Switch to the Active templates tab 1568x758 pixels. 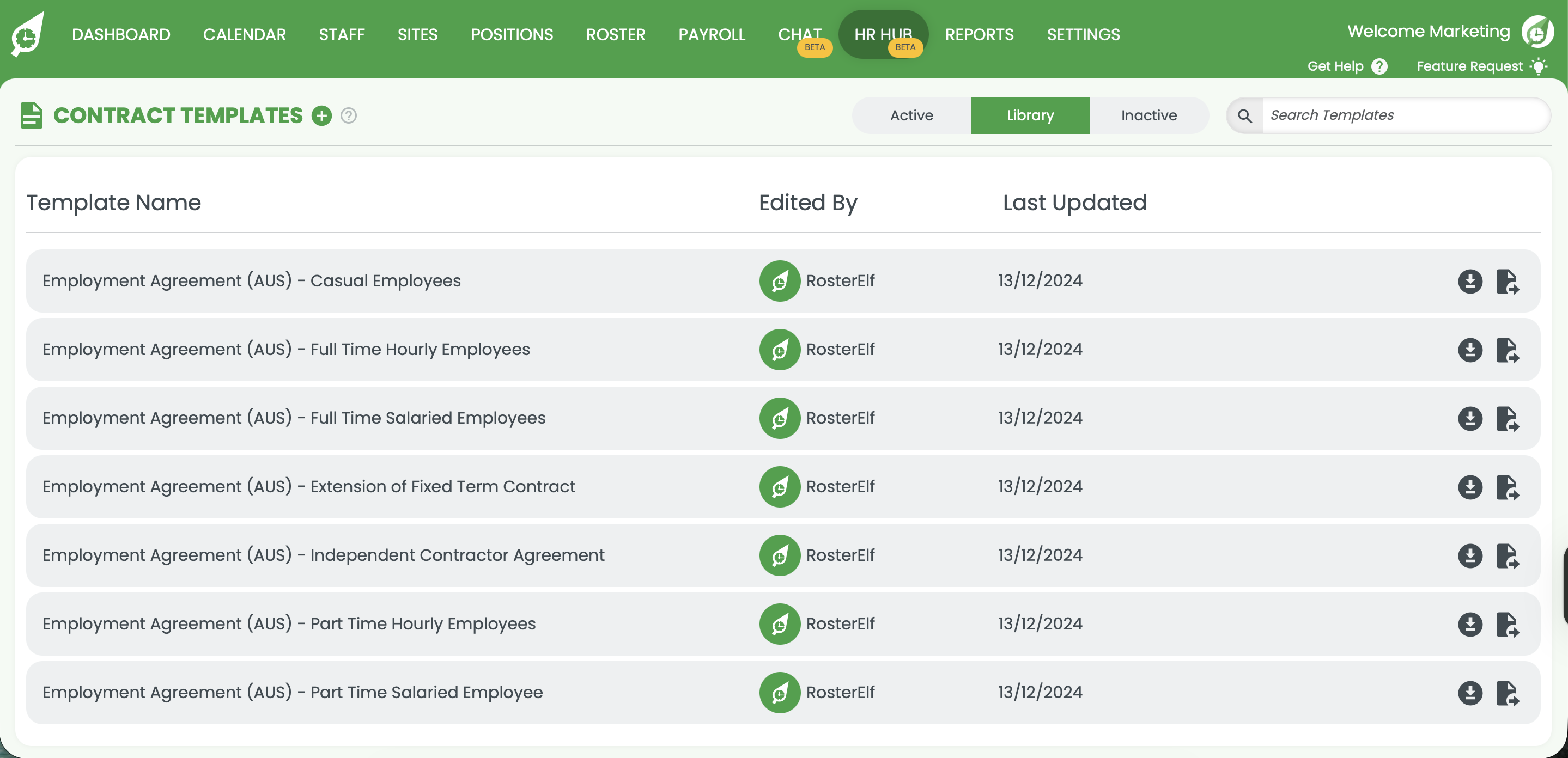coord(911,115)
